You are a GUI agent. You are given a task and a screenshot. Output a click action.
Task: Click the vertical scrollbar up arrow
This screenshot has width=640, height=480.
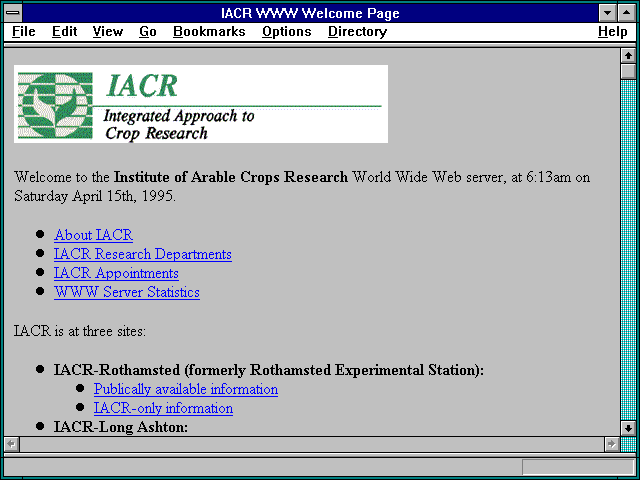coord(628,56)
